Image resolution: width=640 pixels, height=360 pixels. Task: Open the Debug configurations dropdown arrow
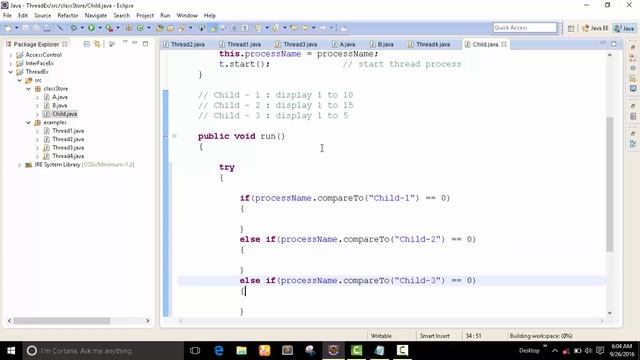[82, 28]
